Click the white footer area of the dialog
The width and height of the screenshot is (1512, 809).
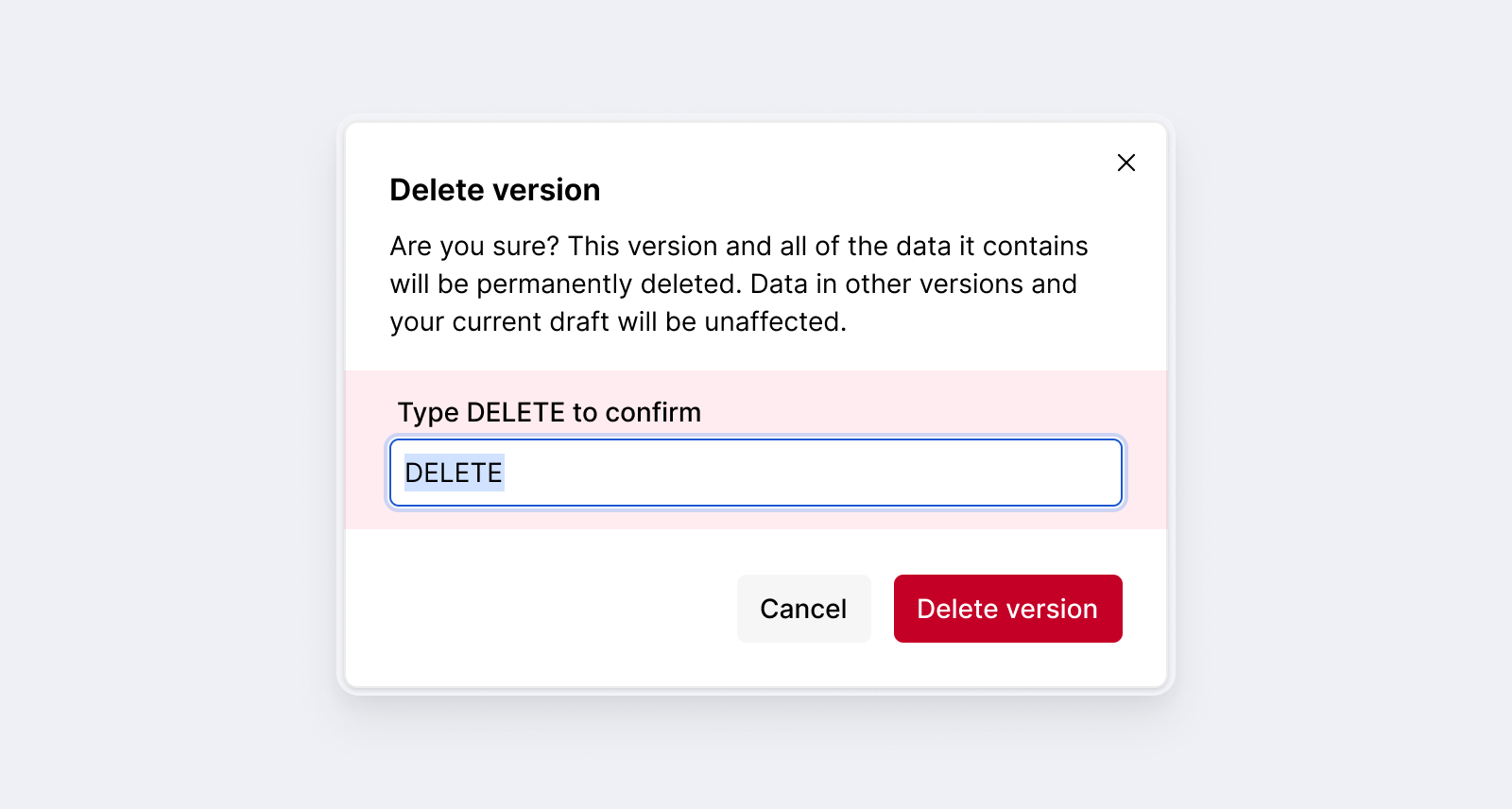coord(520,609)
